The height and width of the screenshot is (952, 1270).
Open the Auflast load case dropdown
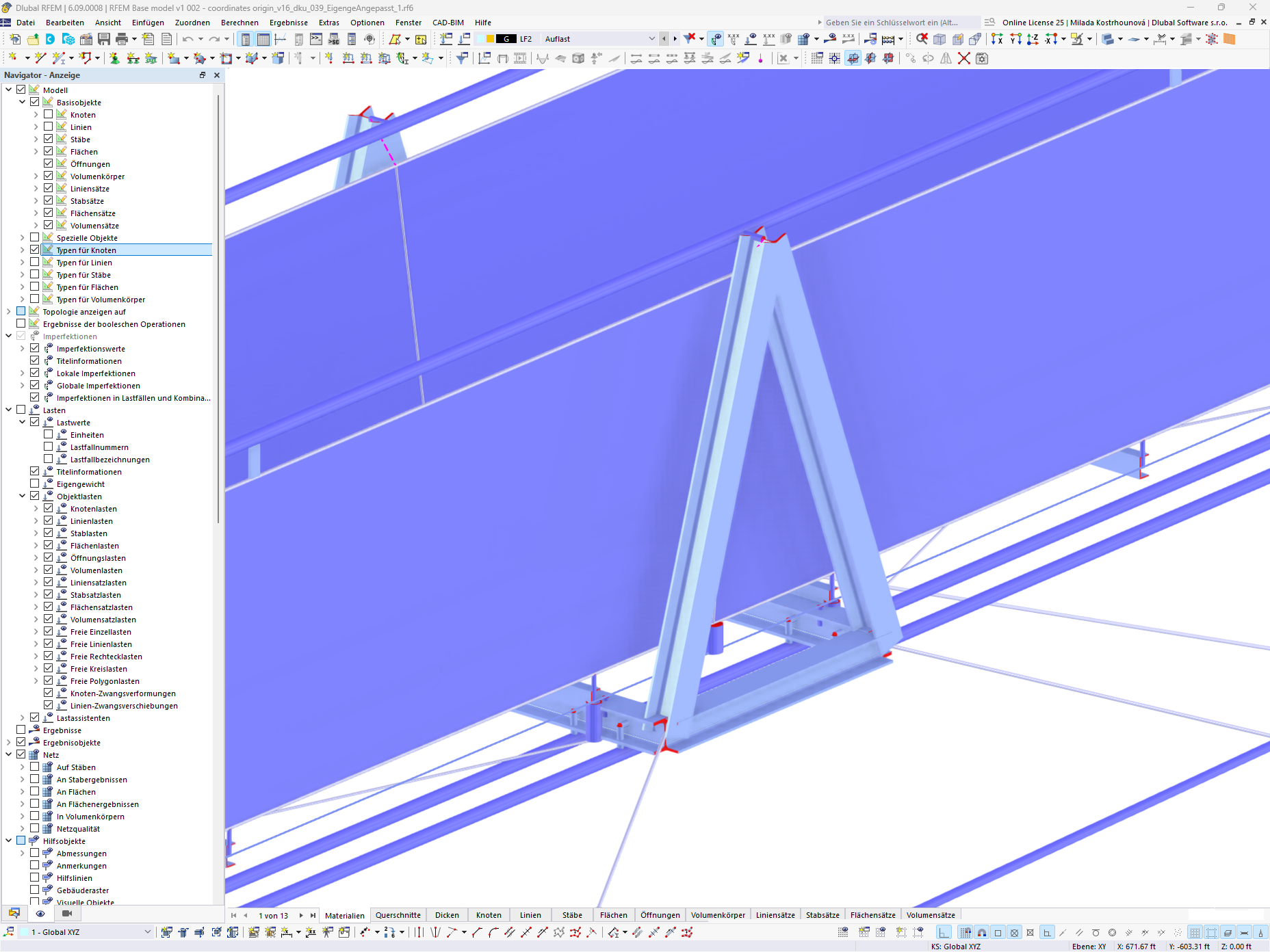(x=651, y=39)
